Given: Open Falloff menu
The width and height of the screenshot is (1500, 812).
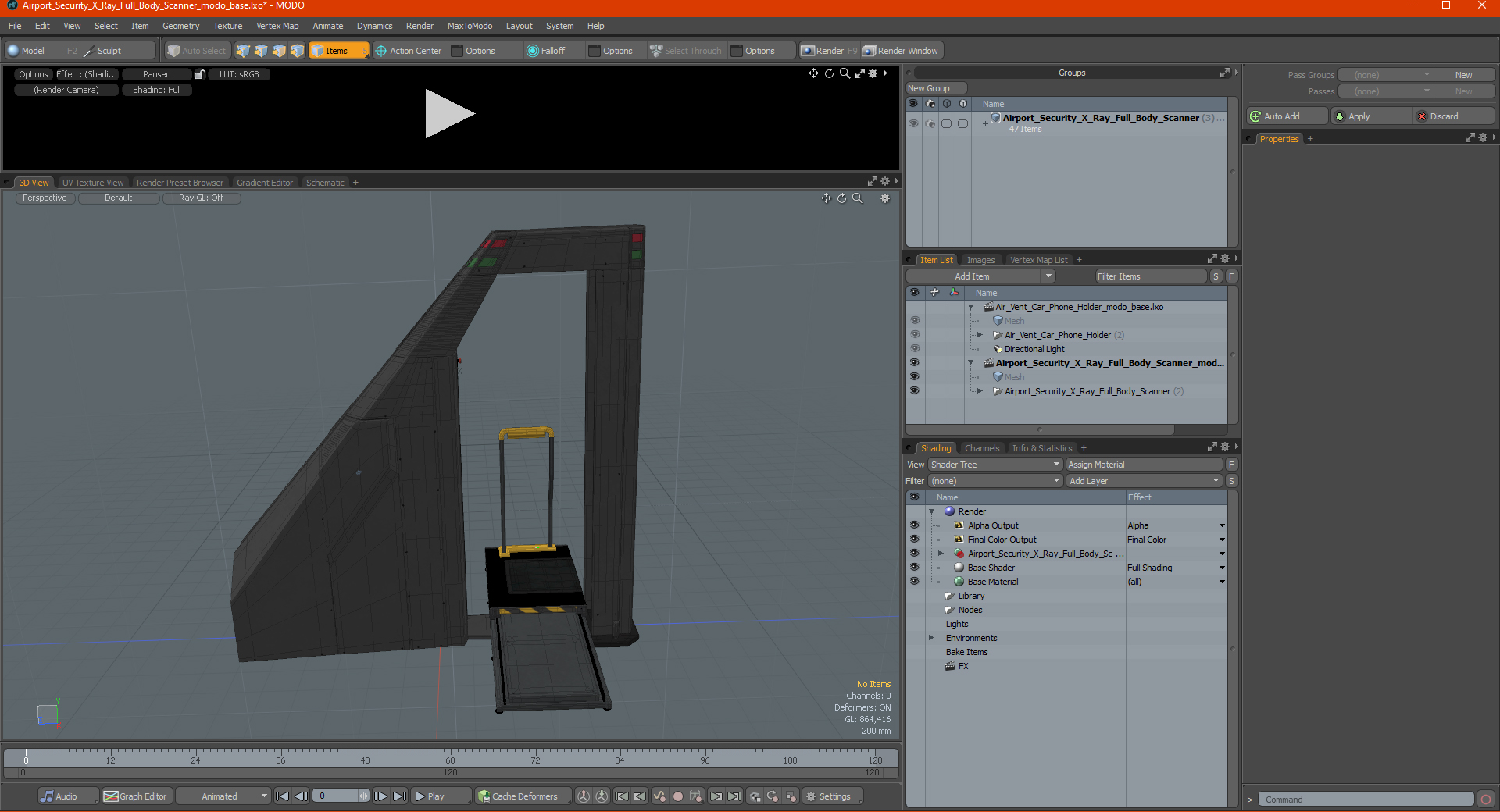Looking at the screenshot, I should (552, 51).
